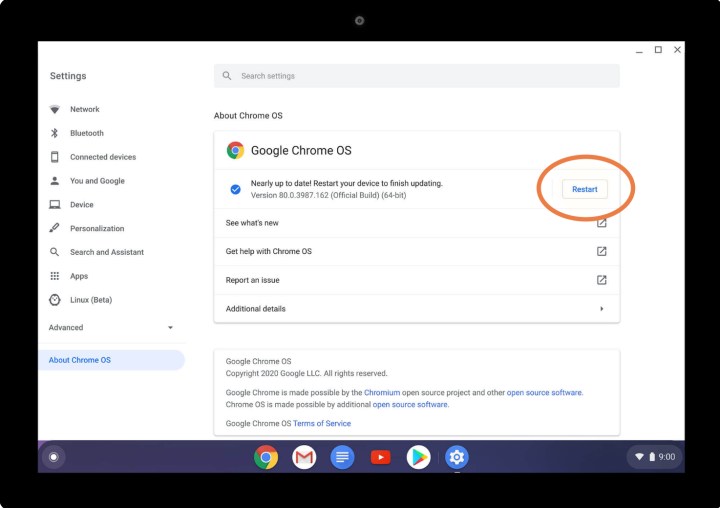Click magnifier icon beside Search and Assistant

tap(55, 252)
